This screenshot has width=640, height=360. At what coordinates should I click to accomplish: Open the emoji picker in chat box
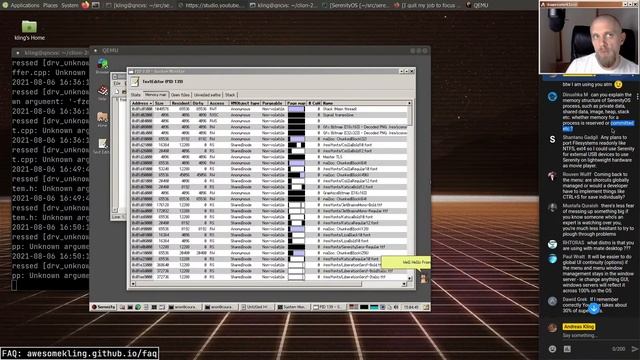552,349
